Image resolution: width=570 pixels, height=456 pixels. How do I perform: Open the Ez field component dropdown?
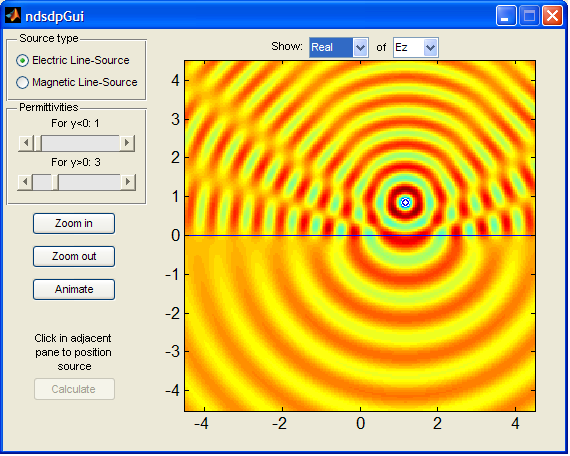tap(416, 47)
